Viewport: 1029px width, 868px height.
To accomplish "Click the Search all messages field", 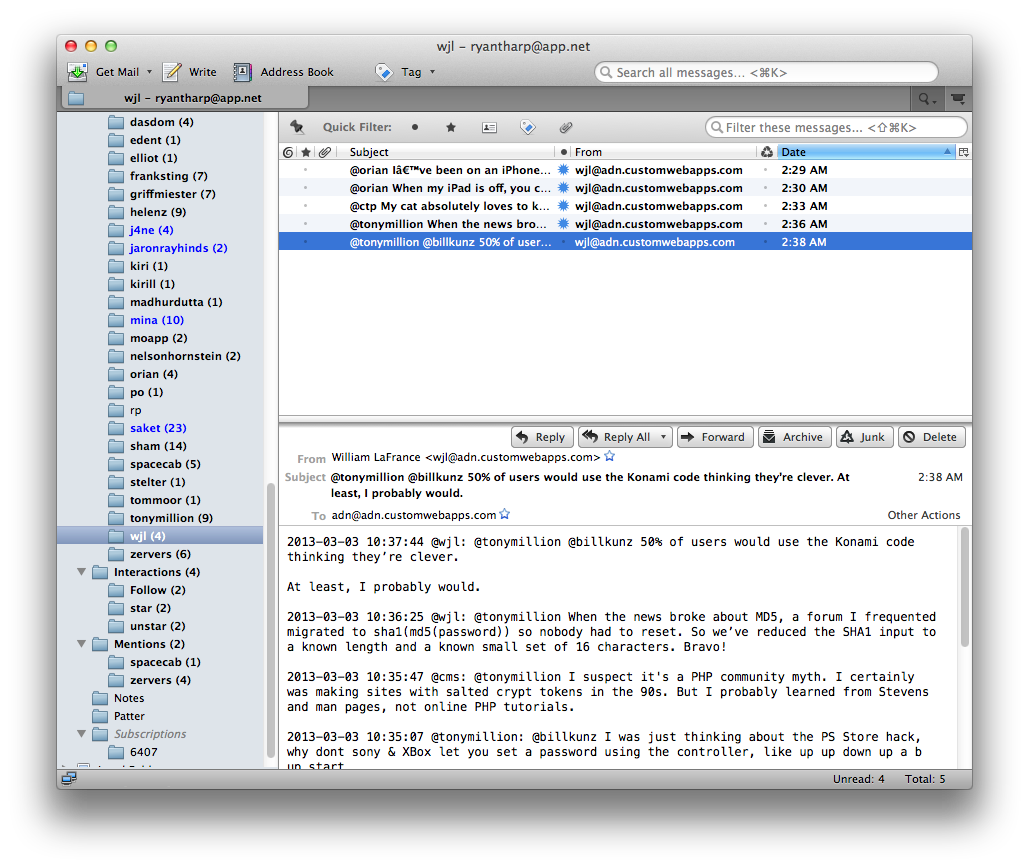I will tap(766, 72).
